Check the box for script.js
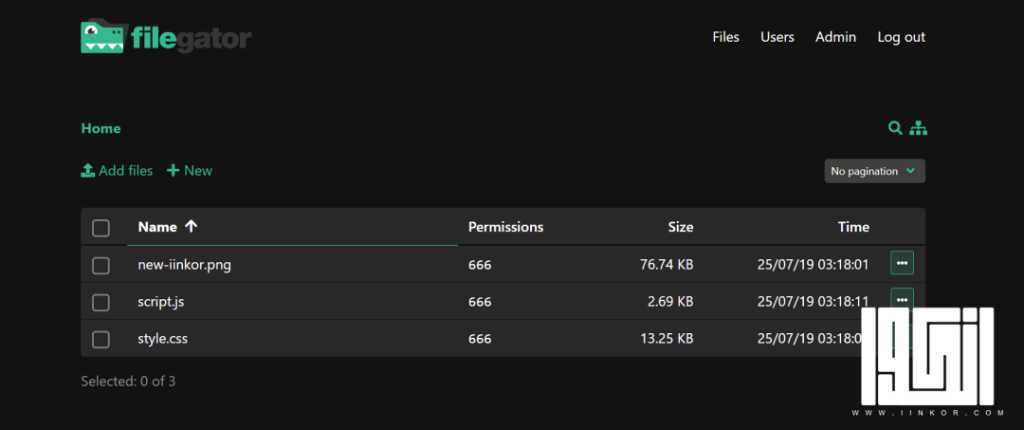The image size is (1024, 430). (x=101, y=303)
